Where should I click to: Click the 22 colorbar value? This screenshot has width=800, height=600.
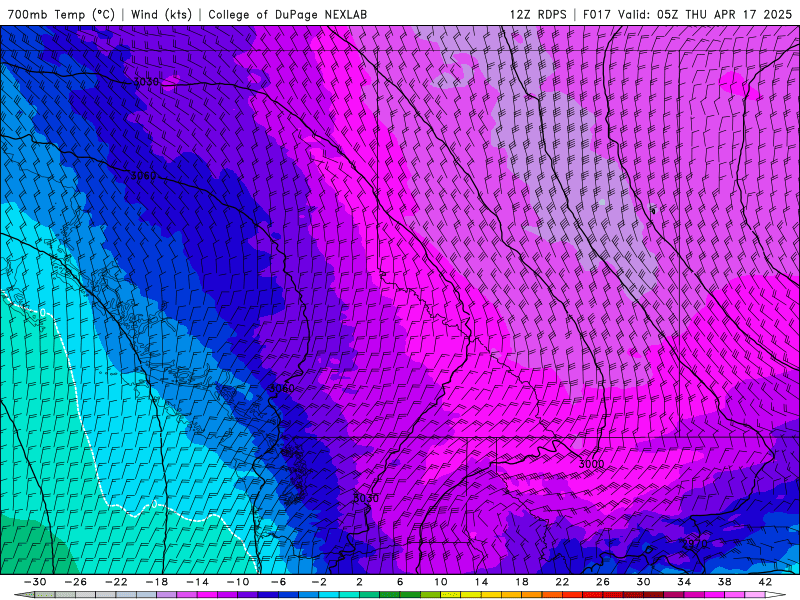pyautogui.click(x=562, y=582)
